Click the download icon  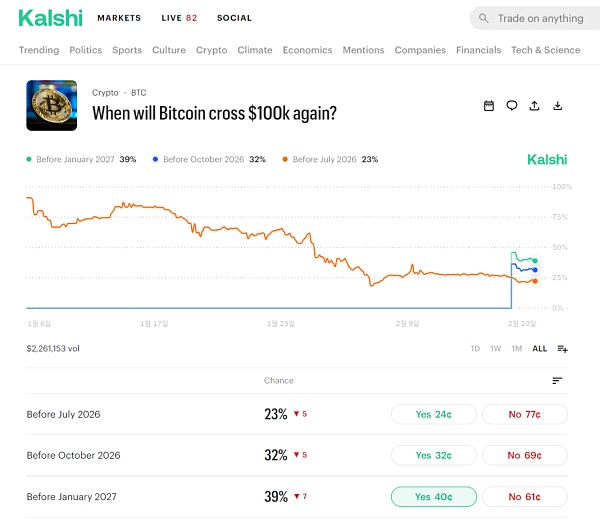pos(558,106)
